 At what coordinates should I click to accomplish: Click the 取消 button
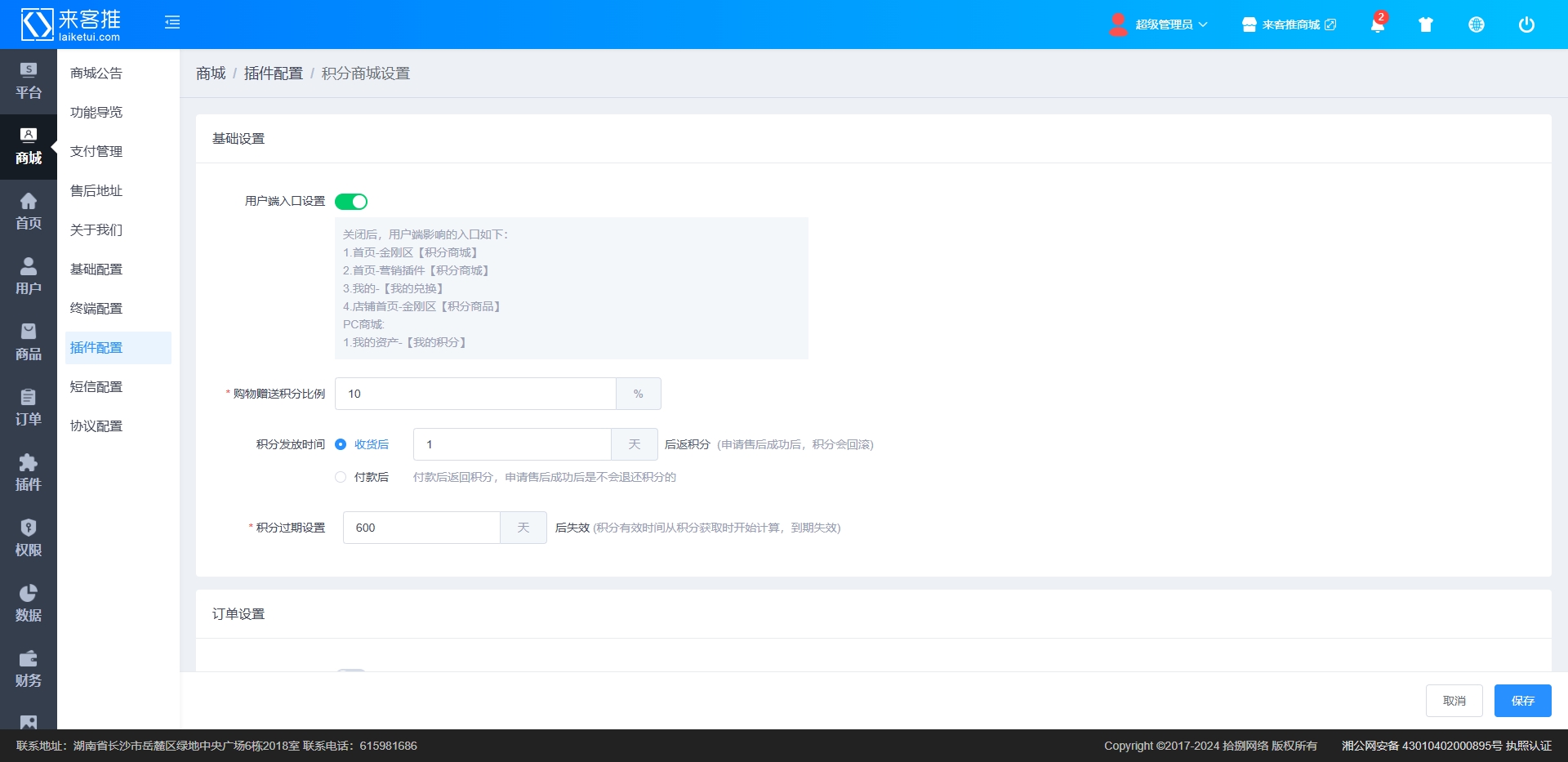(1454, 701)
